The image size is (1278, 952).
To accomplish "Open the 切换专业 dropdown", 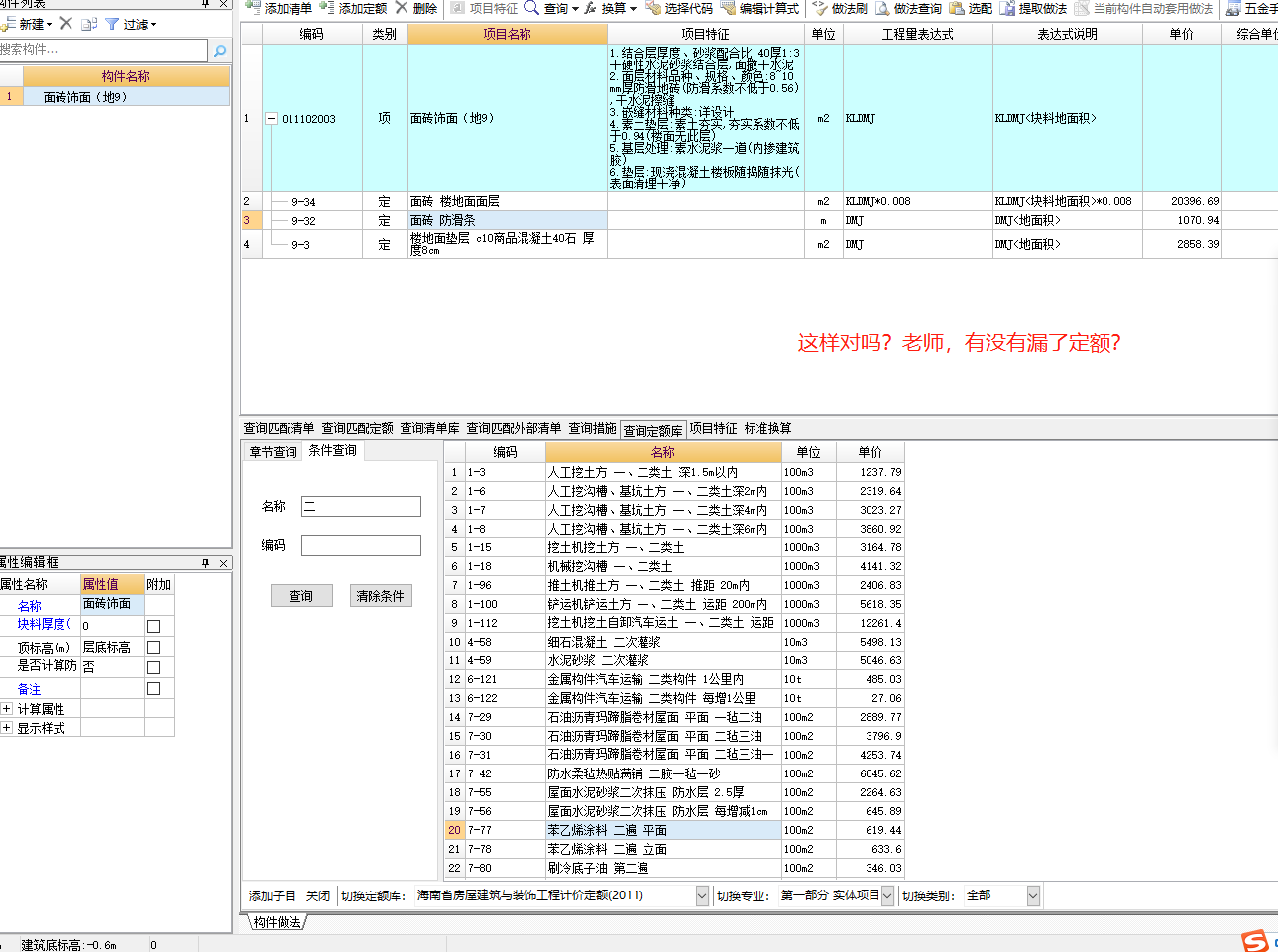I will 887,895.
